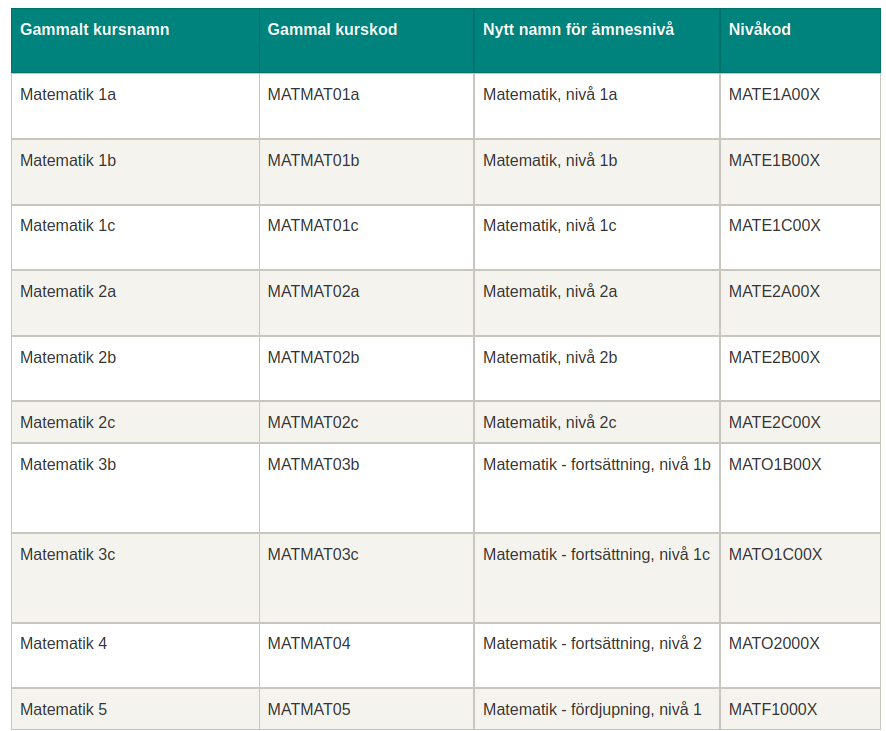Click course code MATMAT03b

tap(313, 465)
